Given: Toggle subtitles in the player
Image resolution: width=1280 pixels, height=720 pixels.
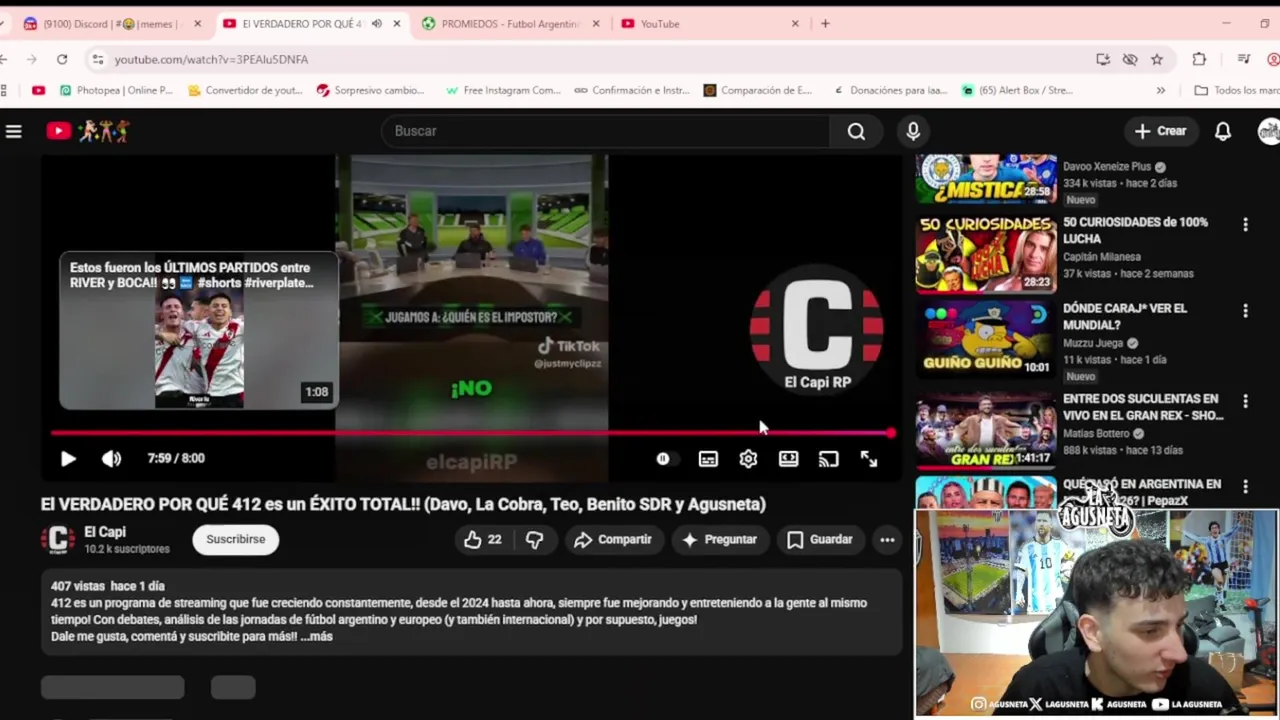Looking at the screenshot, I should (708, 459).
